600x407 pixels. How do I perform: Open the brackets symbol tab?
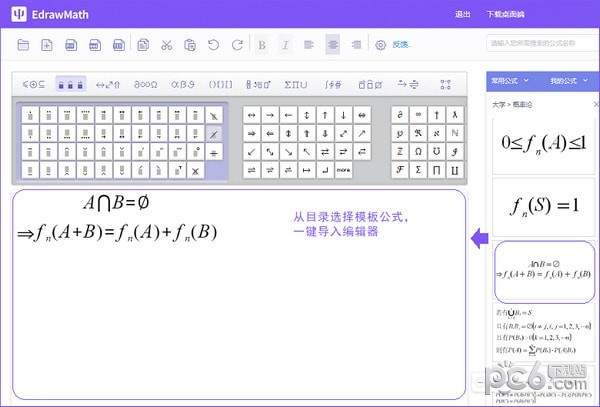[x=221, y=84]
